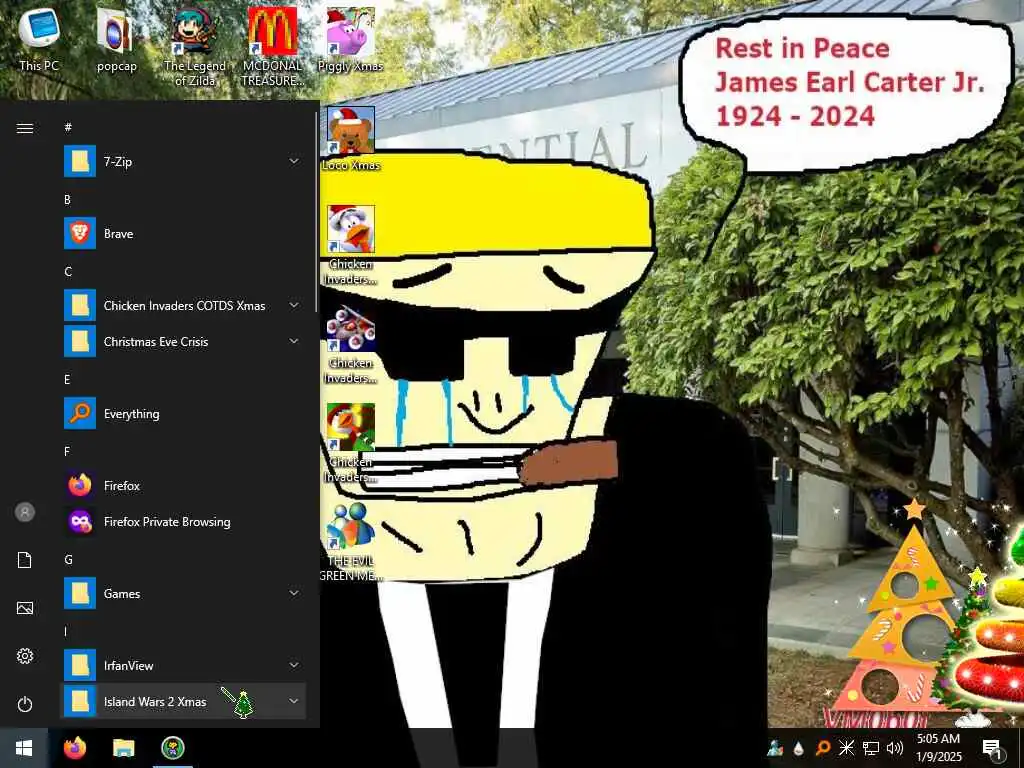The width and height of the screenshot is (1024, 768).
Task: Launch Brave from the app list
Action: tap(183, 233)
